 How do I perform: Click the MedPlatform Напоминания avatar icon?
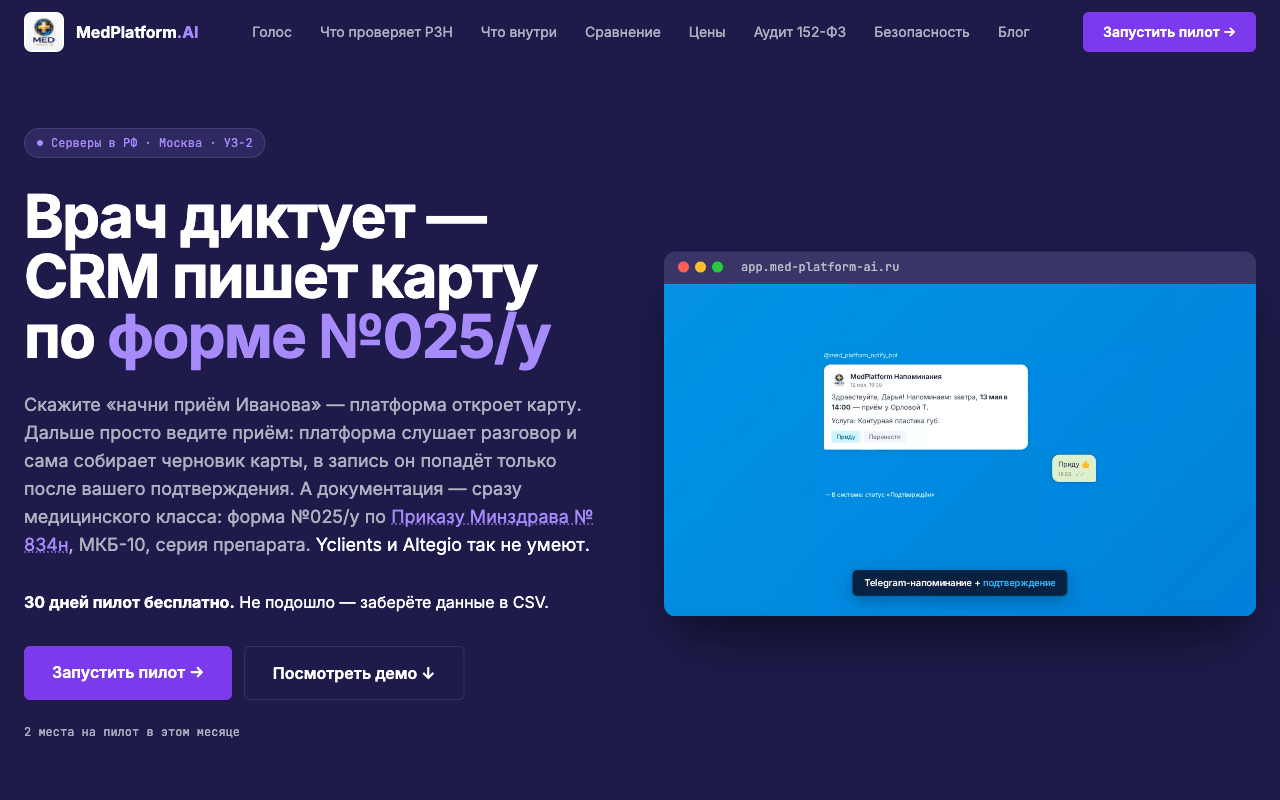pyautogui.click(x=839, y=379)
